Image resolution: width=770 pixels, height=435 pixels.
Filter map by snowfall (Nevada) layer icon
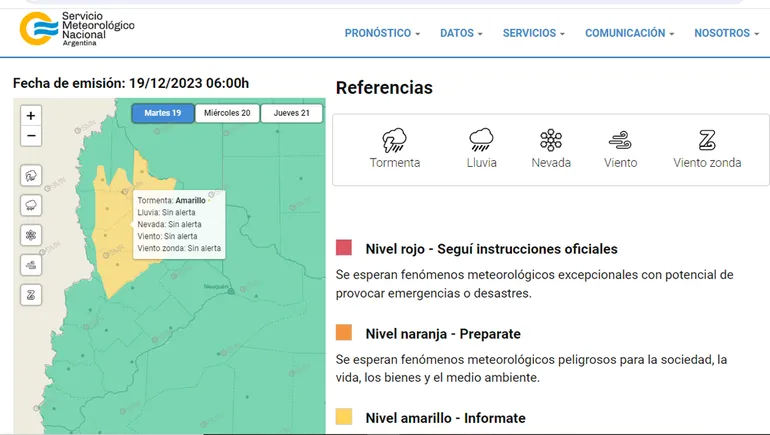31,235
